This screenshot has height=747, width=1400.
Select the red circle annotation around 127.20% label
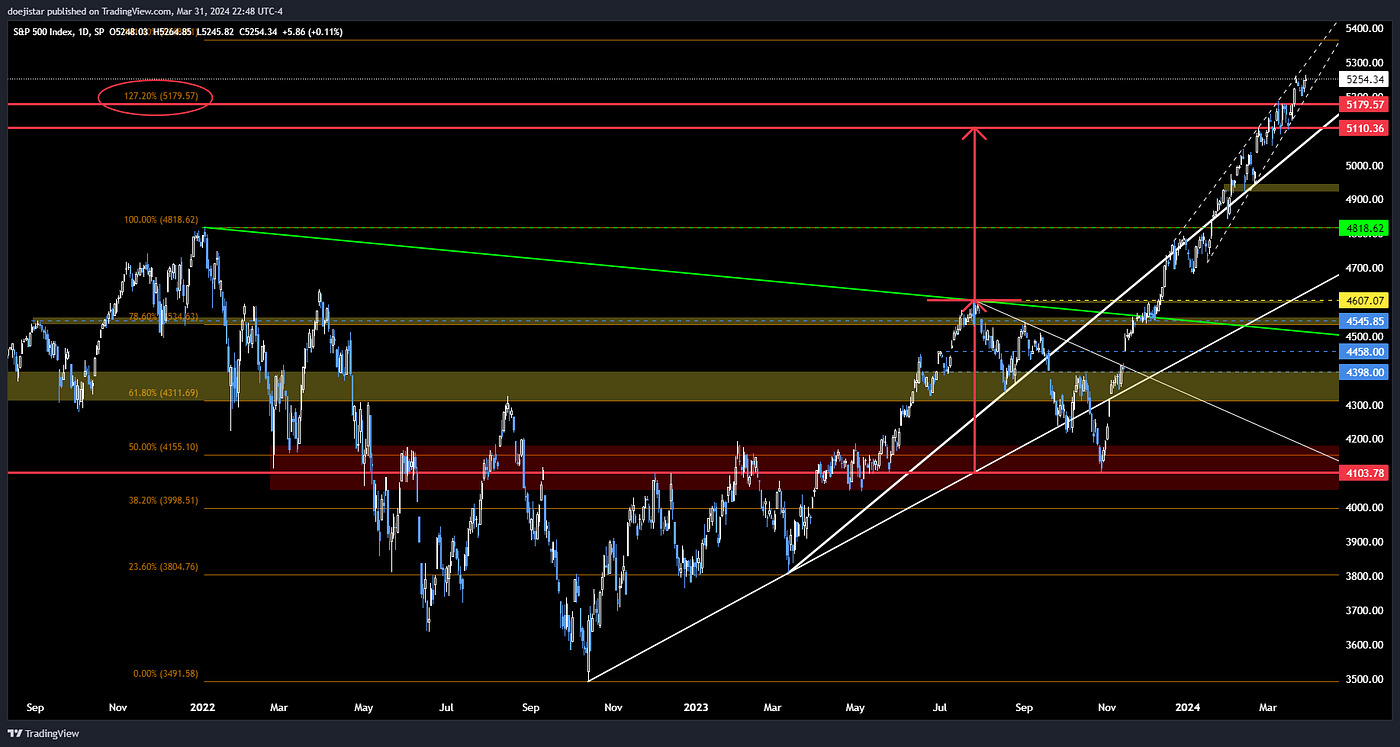pyautogui.click(x=155, y=97)
